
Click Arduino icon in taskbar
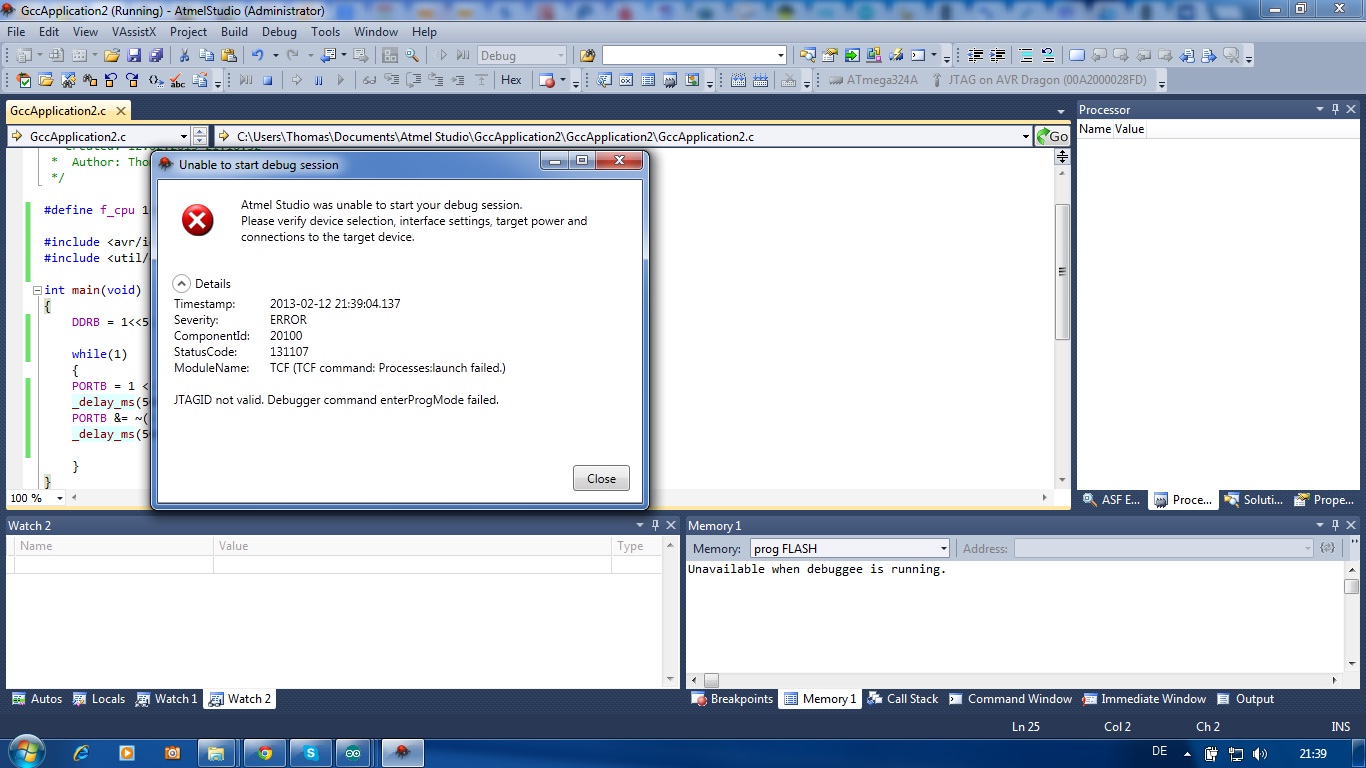tap(354, 753)
